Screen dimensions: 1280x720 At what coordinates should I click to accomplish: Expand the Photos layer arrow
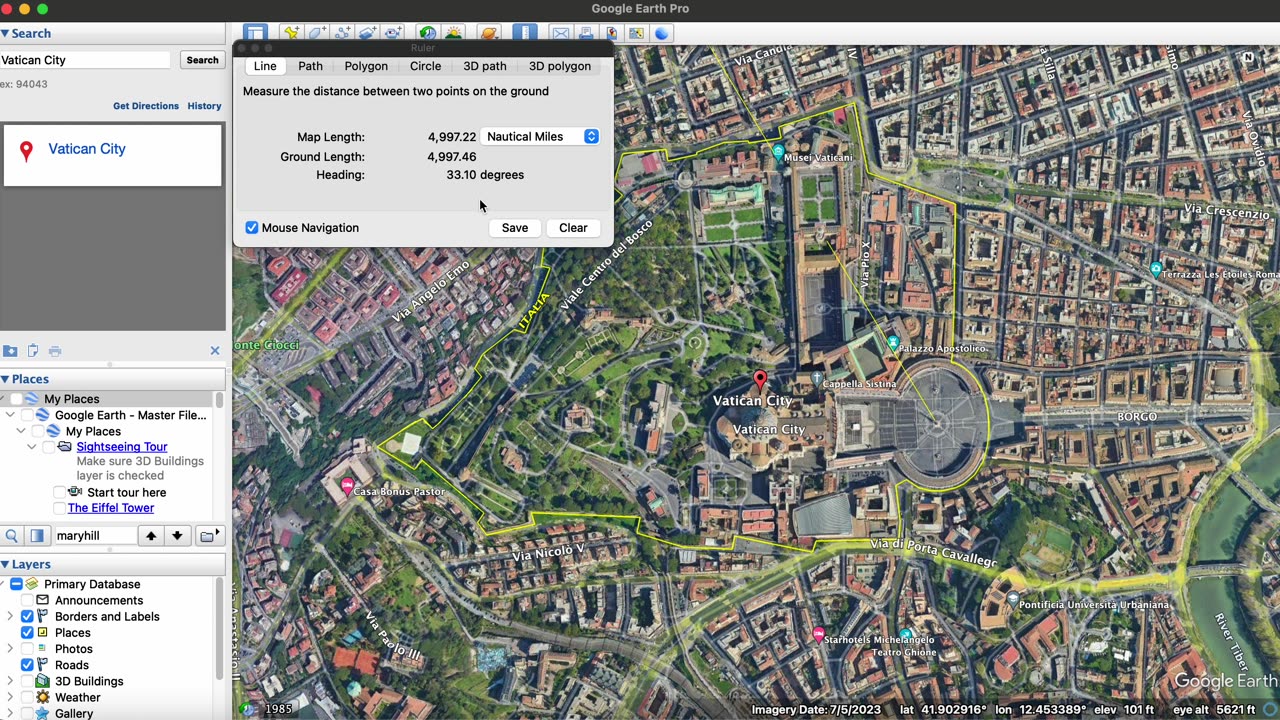[x=10, y=649]
